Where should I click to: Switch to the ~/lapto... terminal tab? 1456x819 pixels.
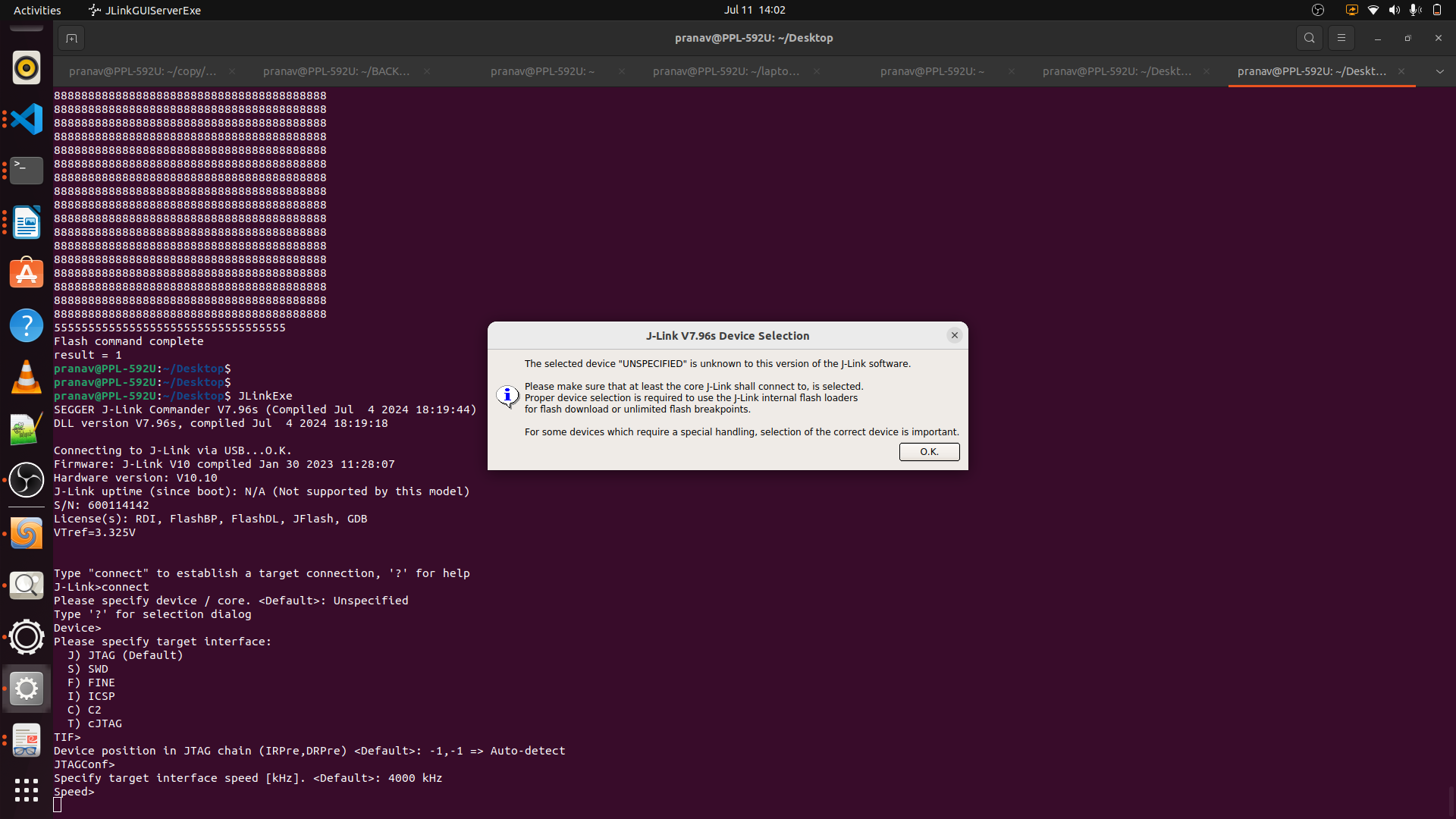point(726,71)
